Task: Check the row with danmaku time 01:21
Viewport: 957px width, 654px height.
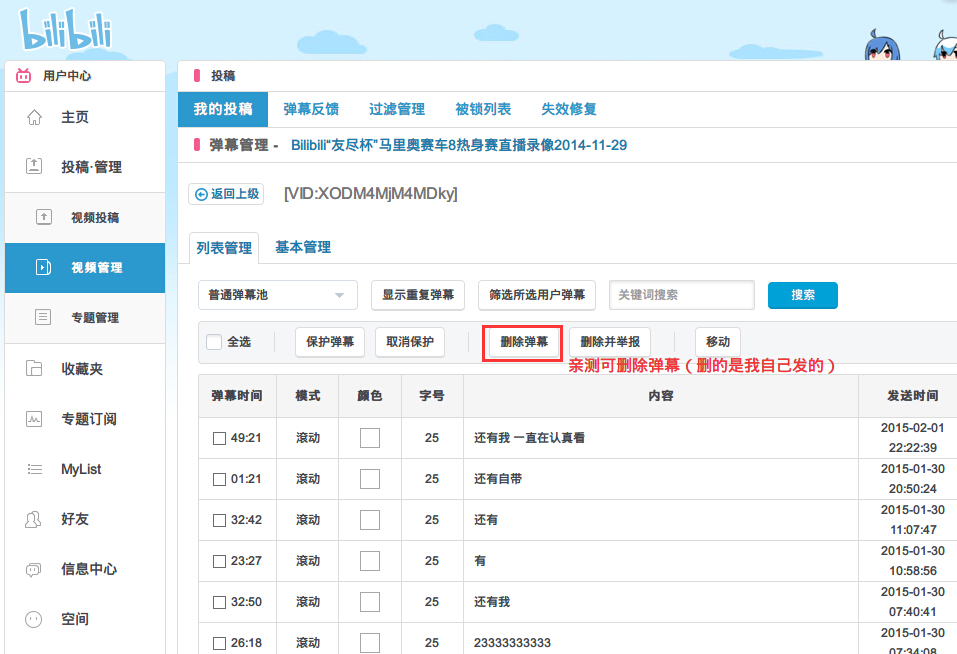Action: click(219, 480)
